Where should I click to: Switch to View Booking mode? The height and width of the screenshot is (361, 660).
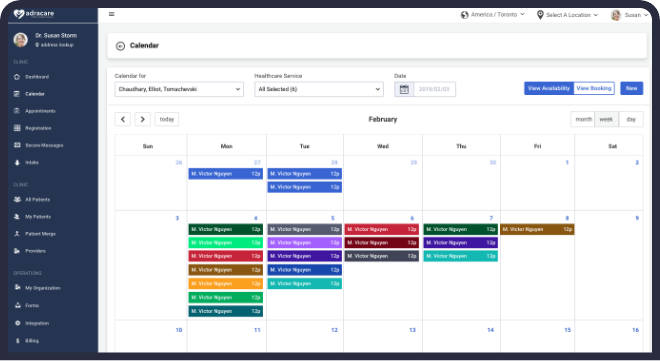(594, 88)
